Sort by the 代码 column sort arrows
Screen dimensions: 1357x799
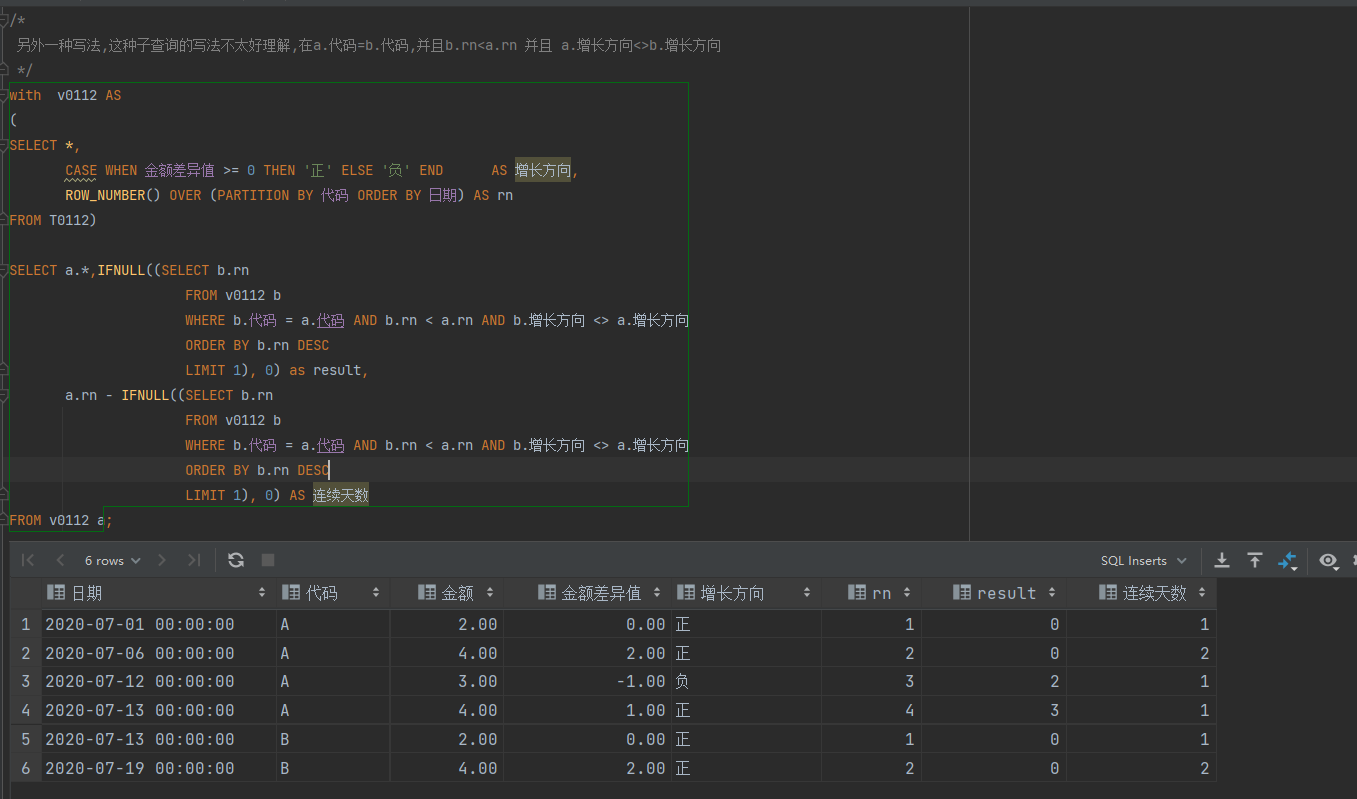click(x=376, y=593)
